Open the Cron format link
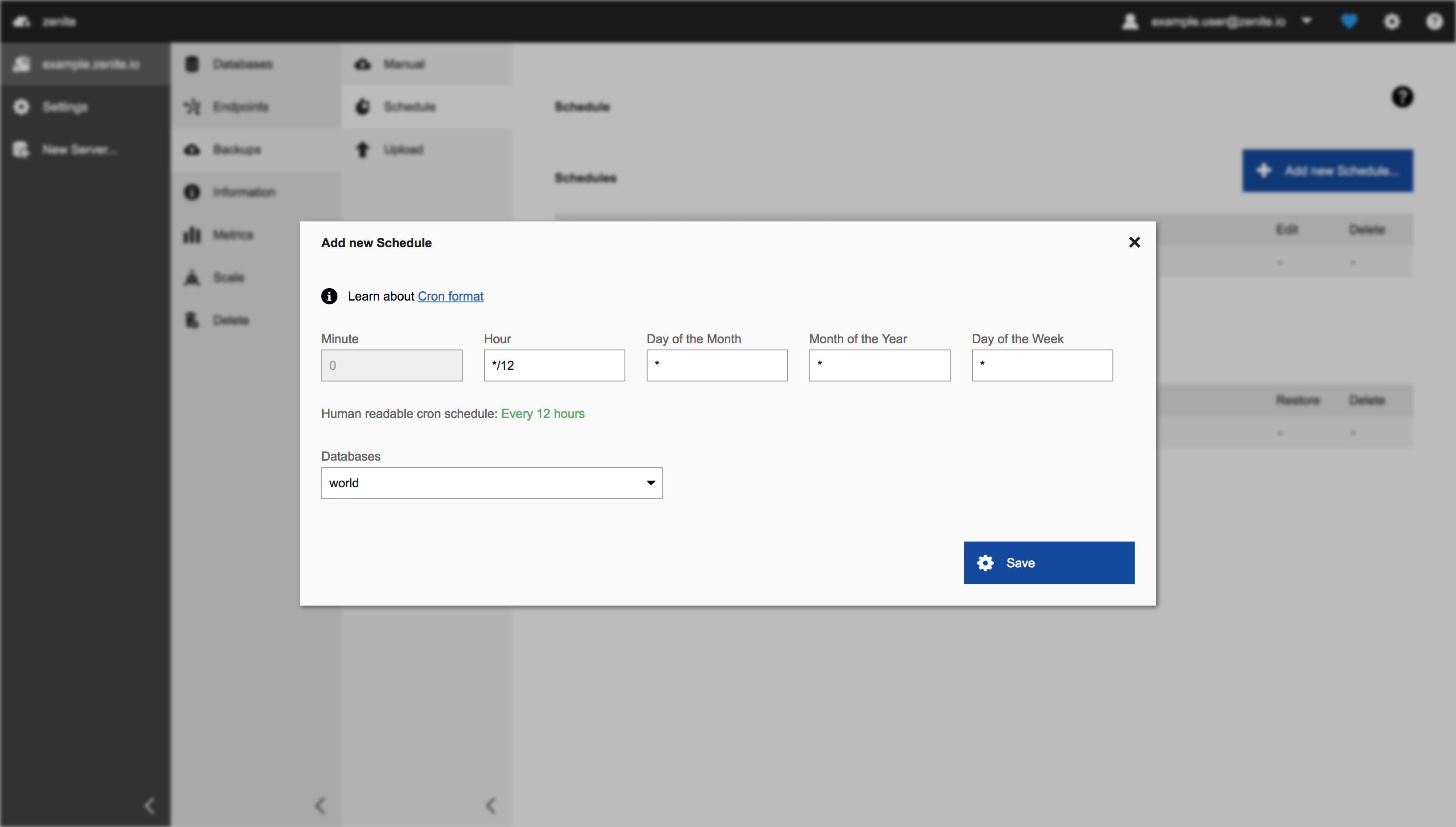The width and height of the screenshot is (1456, 827). tap(450, 296)
